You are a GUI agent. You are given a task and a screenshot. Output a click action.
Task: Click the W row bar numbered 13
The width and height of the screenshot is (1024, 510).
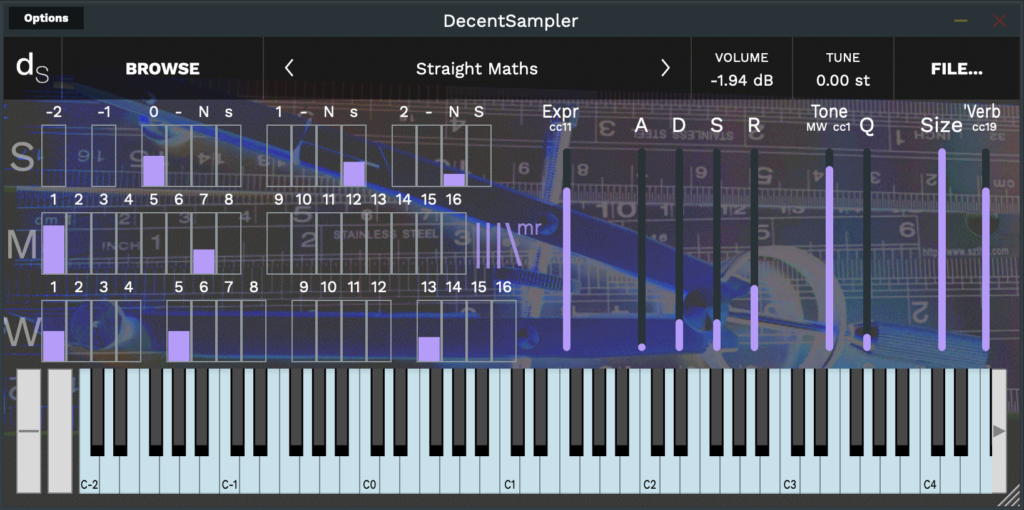click(429, 330)
